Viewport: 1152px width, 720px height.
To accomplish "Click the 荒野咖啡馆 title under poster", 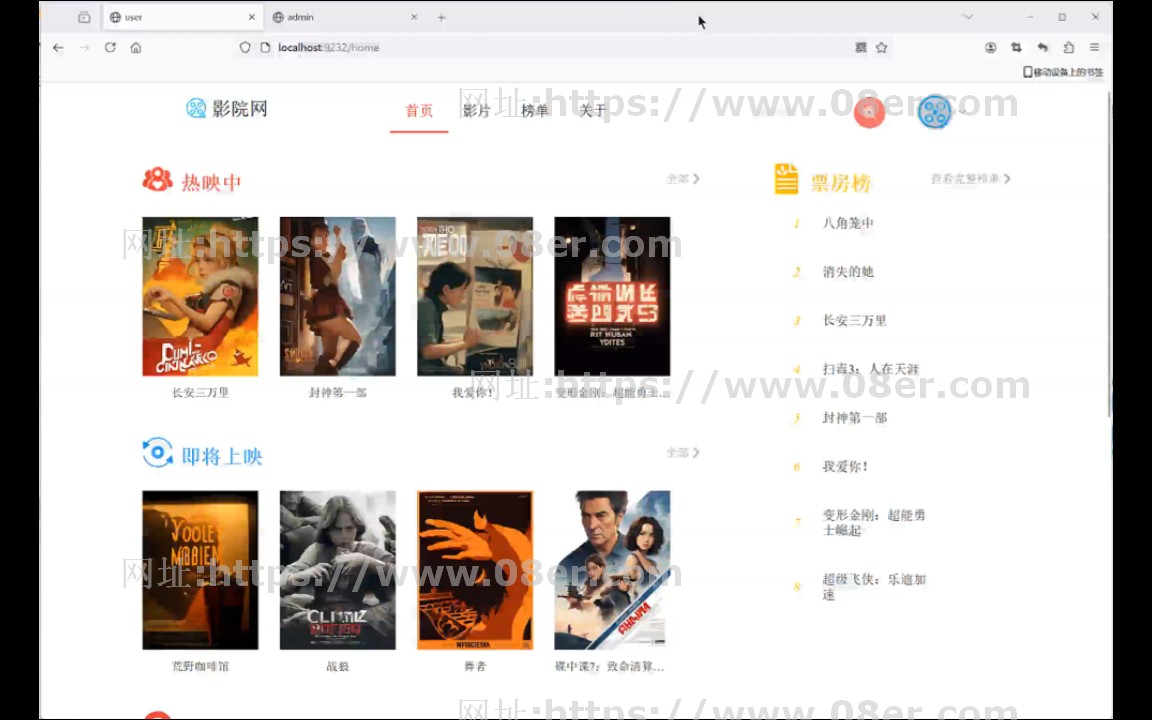I will [x=200, y=666].
